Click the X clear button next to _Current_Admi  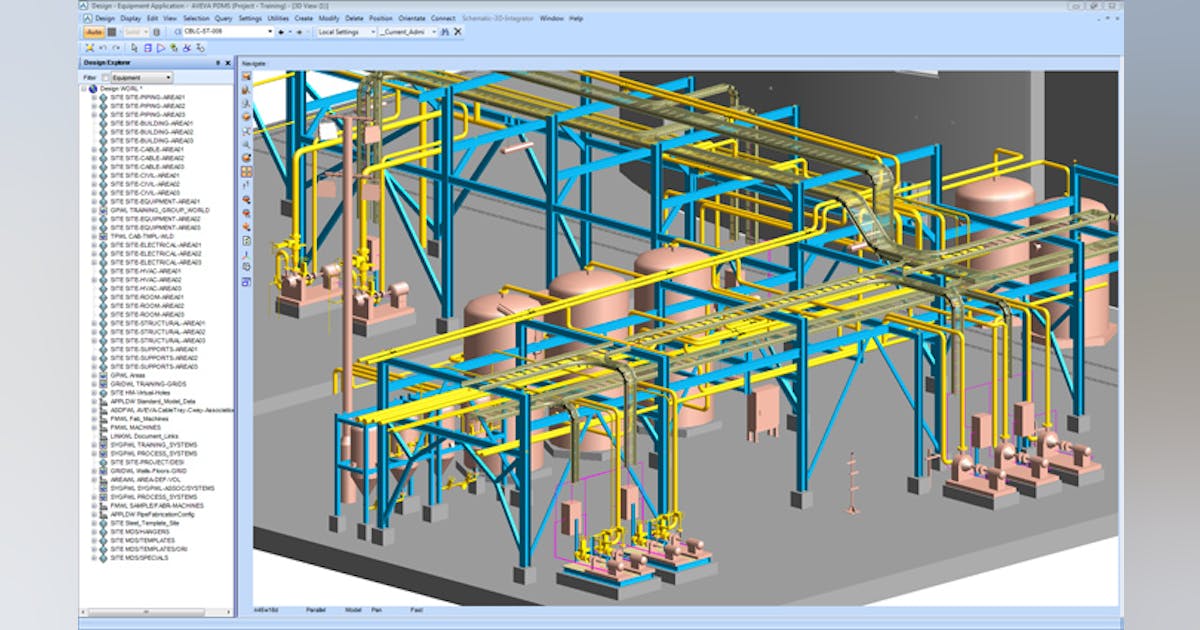(x=457, y=32)
